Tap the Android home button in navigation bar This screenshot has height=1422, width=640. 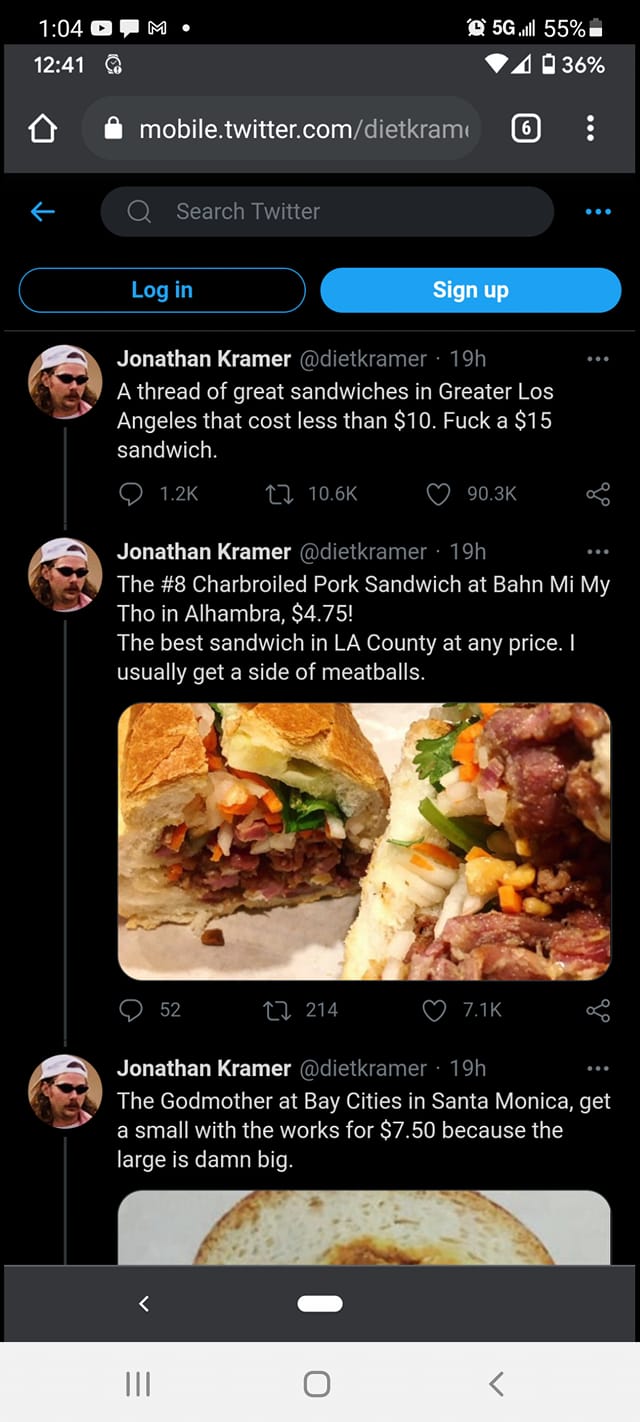[317, 1384]
